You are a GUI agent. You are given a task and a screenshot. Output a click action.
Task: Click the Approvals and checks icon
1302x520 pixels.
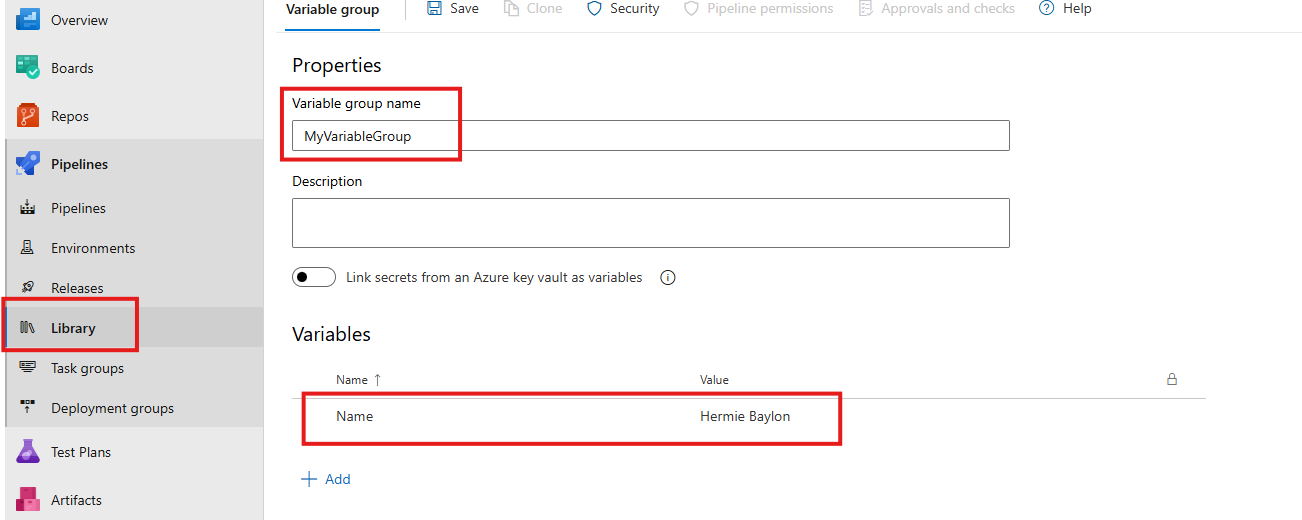(x=865, y=8)
